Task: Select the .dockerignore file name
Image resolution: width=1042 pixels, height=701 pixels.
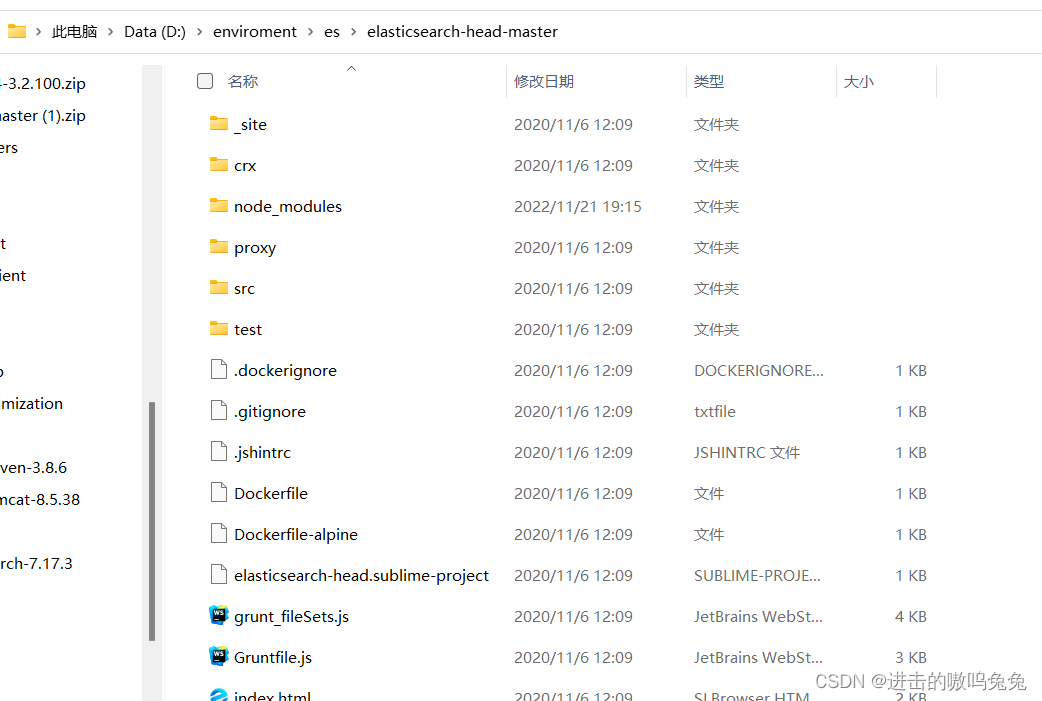Action: coord(285,371)
